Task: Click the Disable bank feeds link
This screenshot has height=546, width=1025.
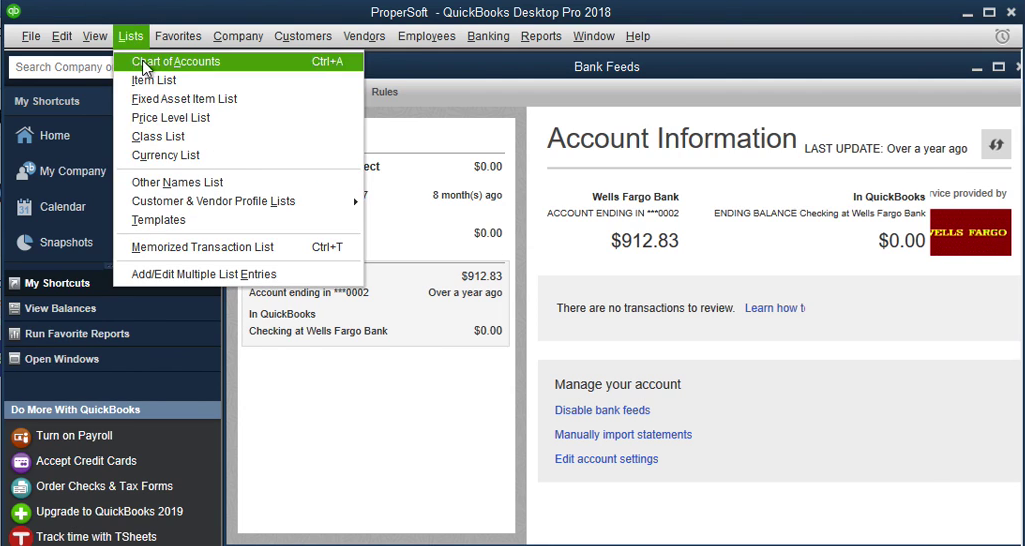Action: [x=602, y=410]
